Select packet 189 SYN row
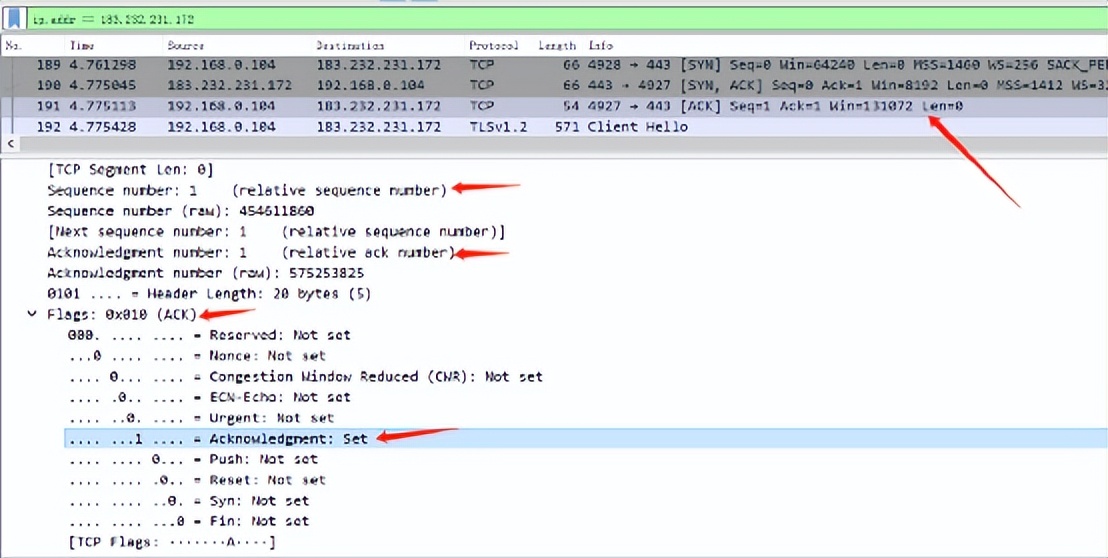This screenshot has height=558, width=1108. click(x=554, y=65)
